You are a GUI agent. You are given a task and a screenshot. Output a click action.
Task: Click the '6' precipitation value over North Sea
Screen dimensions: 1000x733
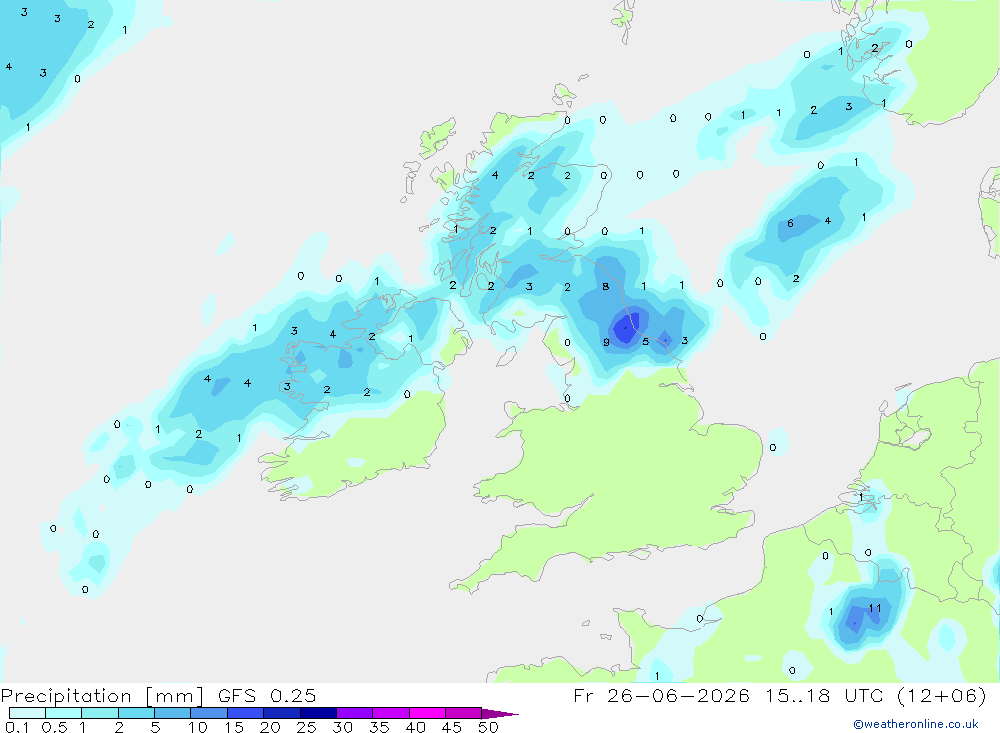click(x=790, y=223)
